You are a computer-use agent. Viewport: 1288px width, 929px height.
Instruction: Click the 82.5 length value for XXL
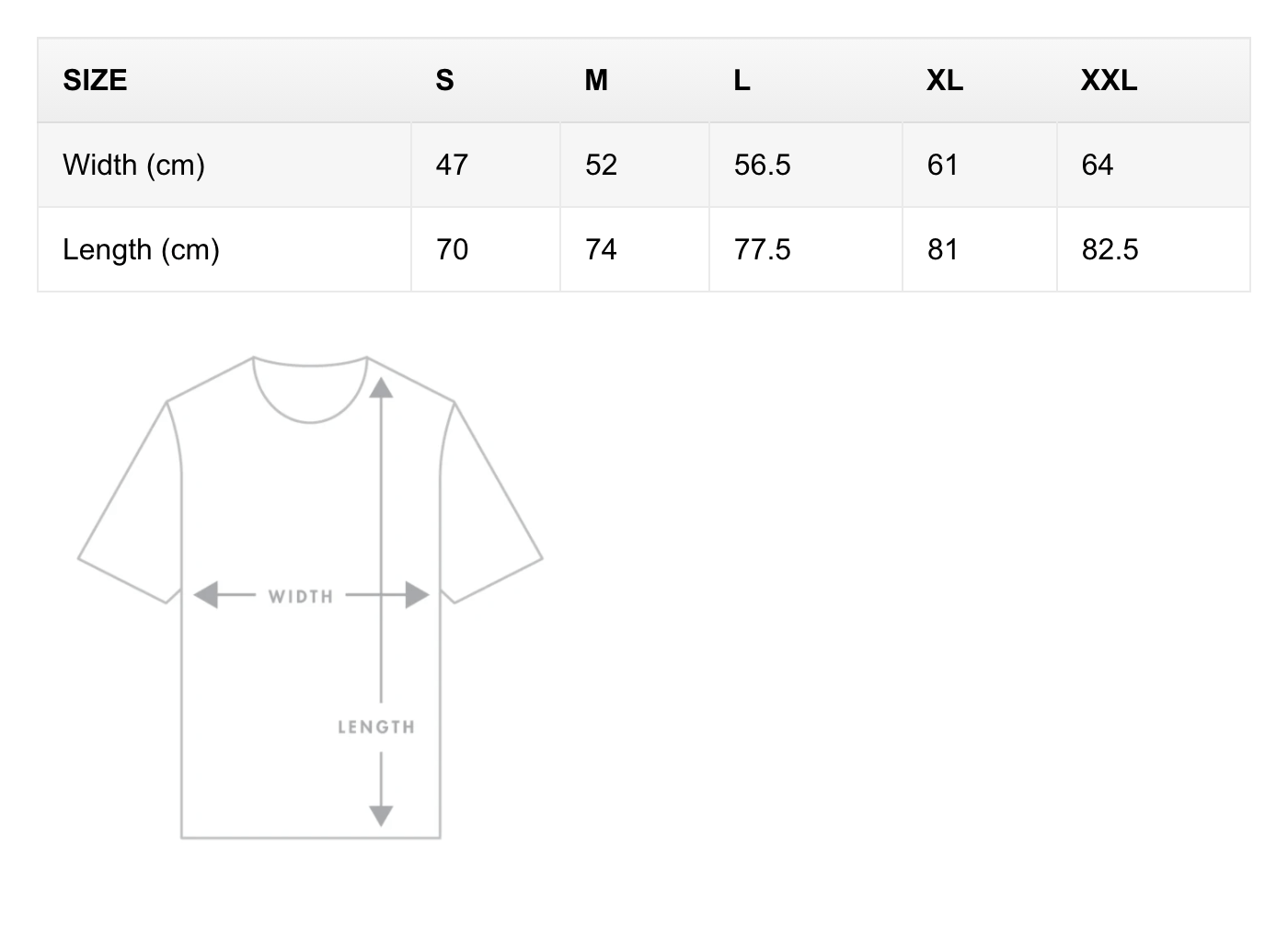1110,250
